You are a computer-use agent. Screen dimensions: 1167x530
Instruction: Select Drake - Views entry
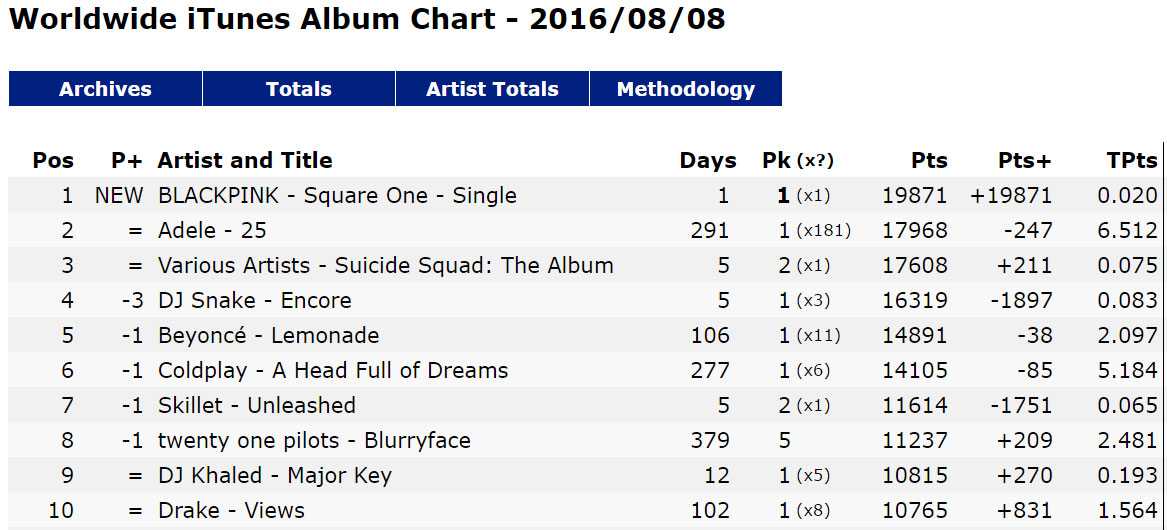coord(231,511)
